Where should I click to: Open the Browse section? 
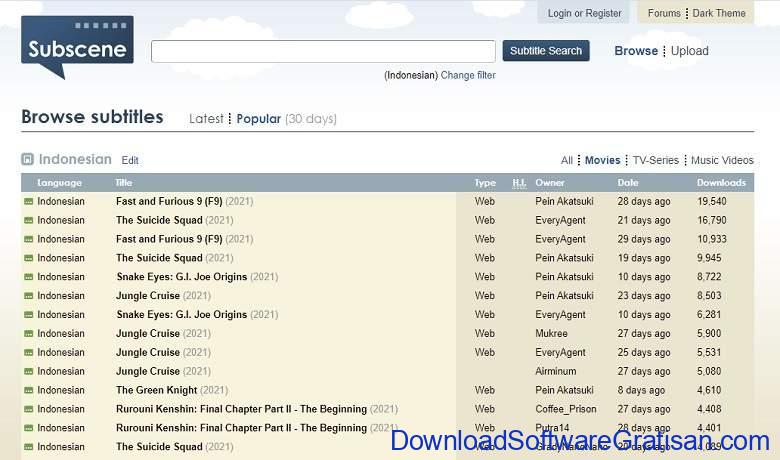click(636, 51)
